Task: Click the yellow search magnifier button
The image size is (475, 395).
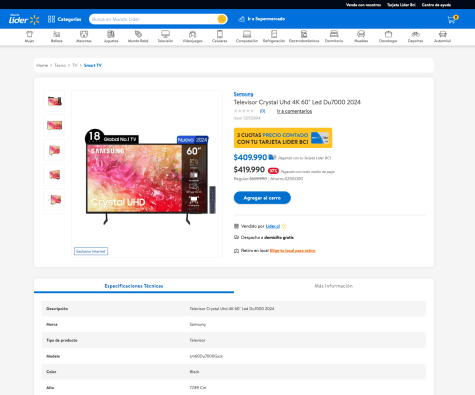Action: (221, 19)
